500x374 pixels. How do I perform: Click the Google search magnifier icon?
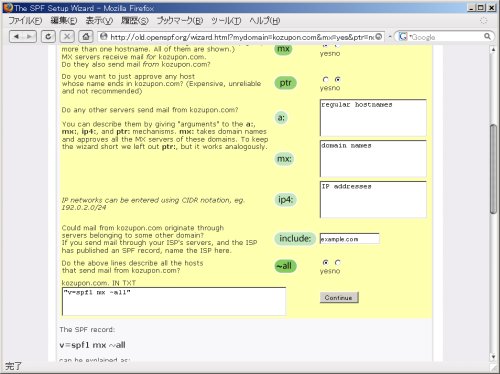487,36
